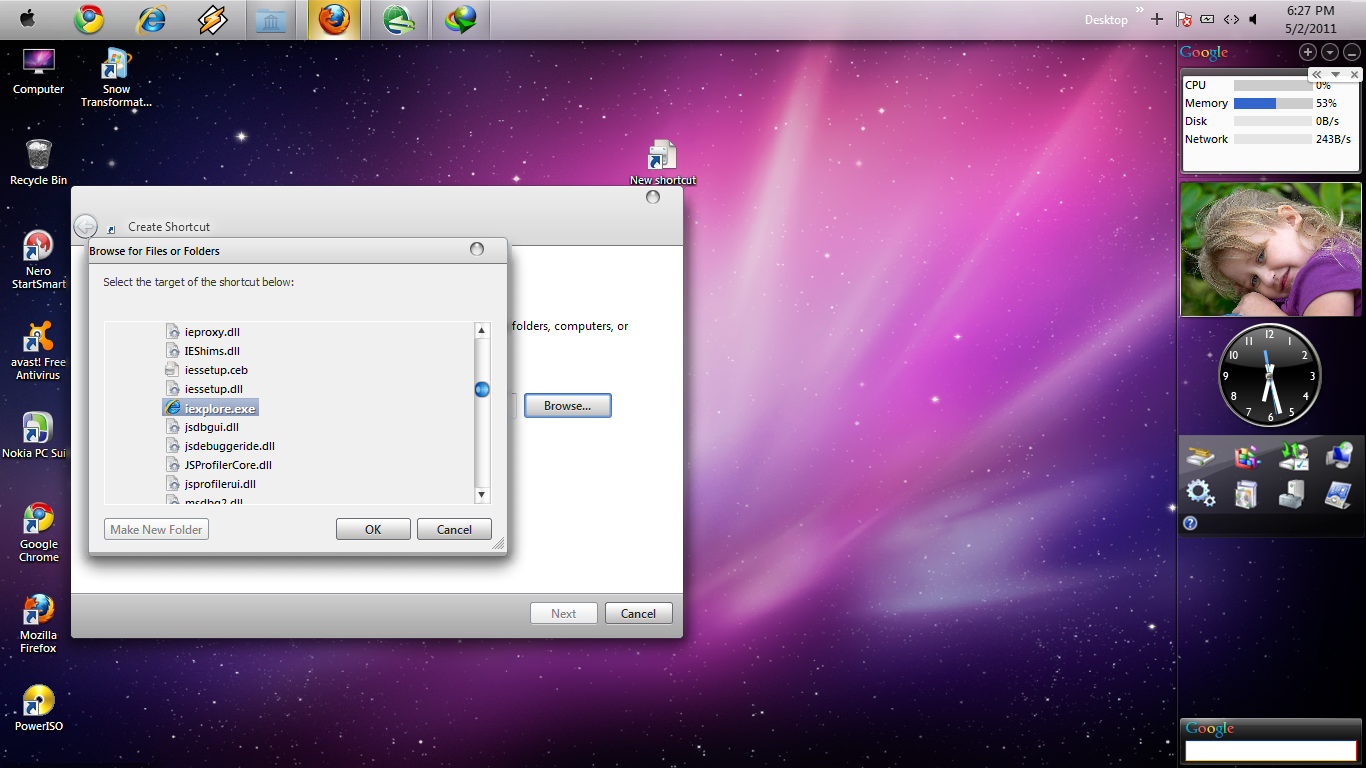Open Mozilla Firefox desktop shortcut
This screenshot has width=1366, height=768.
coord(38,624)
